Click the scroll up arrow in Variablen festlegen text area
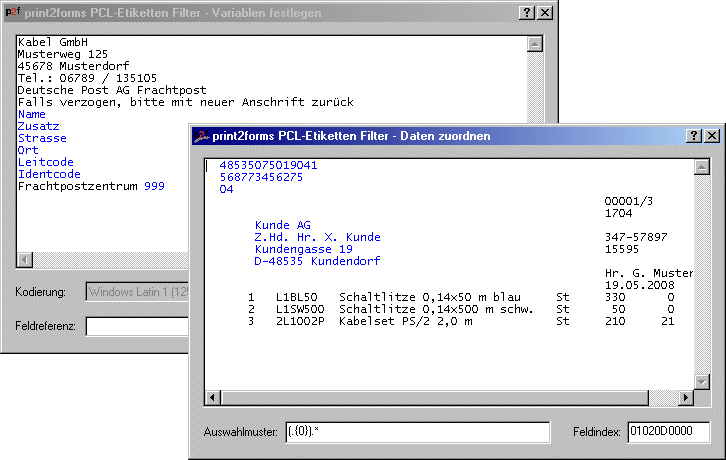Screen dimensions: 726x460 click(534, 44)
